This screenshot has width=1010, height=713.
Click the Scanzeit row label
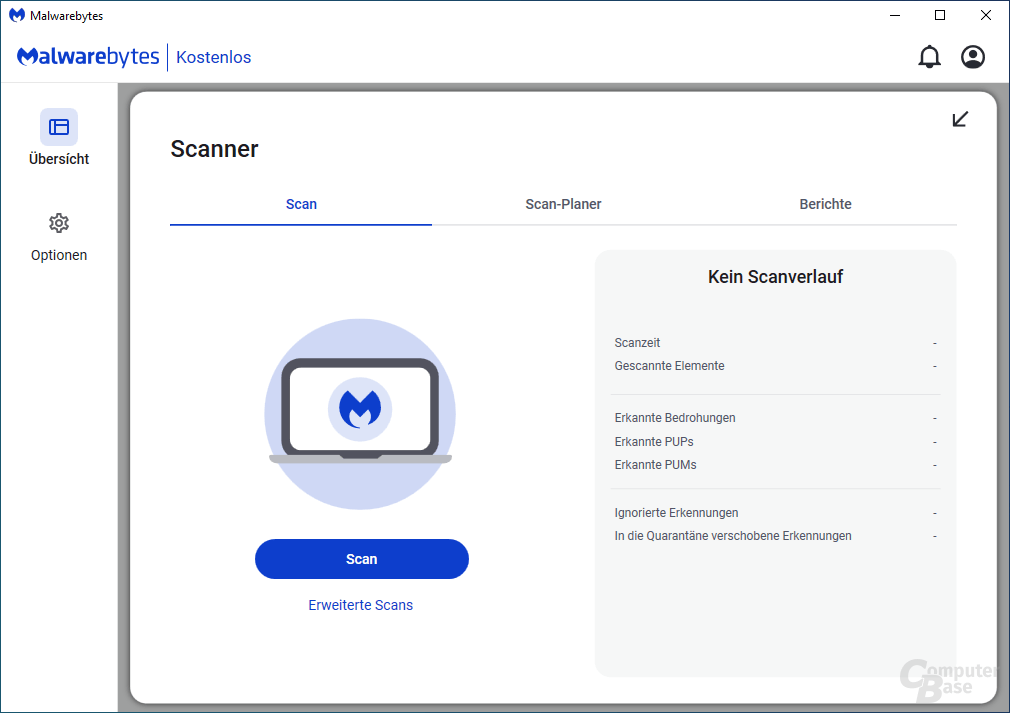(x=637, y=343)
